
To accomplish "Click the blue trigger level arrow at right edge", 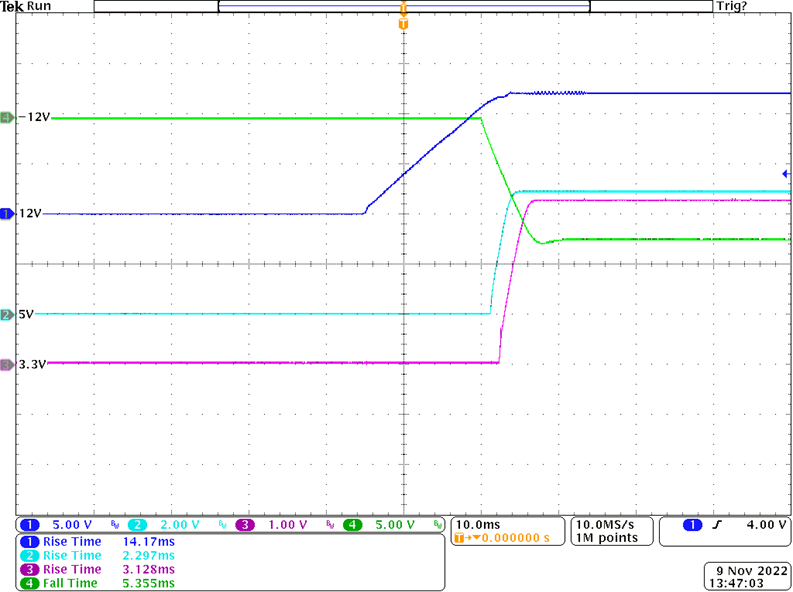I will click(x=786, y=174).
